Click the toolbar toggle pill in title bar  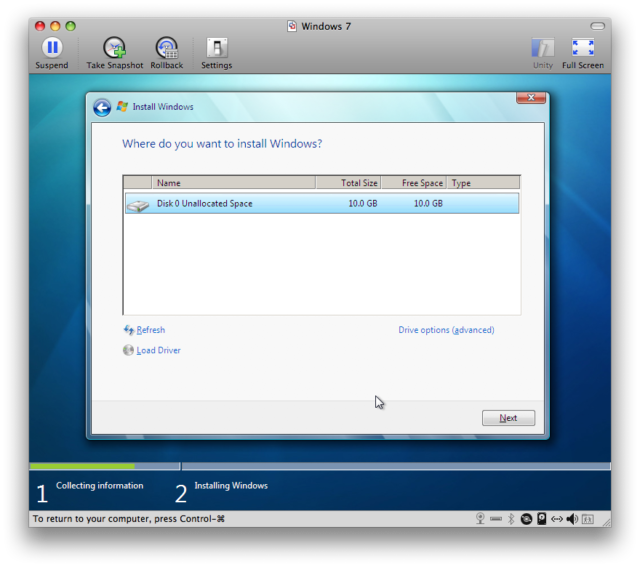click(x=597, y=26)
